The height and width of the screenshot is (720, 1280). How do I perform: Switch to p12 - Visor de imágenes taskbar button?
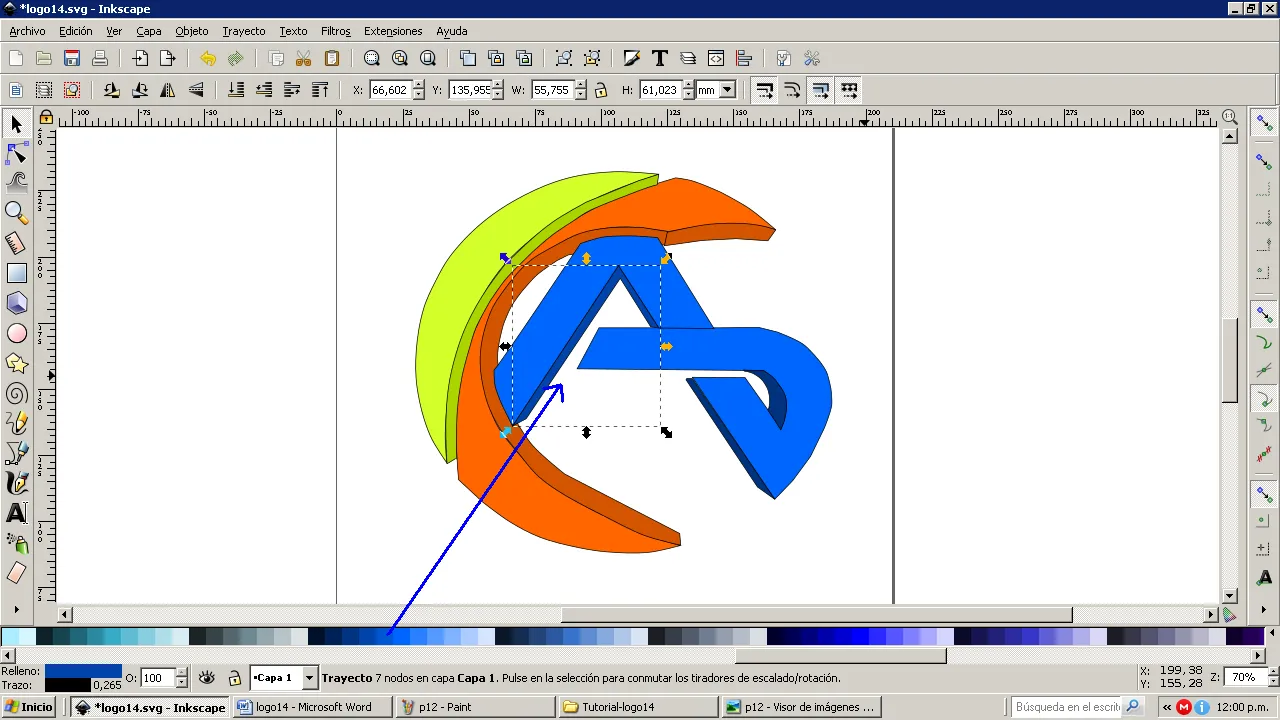[x=802, y=707]
